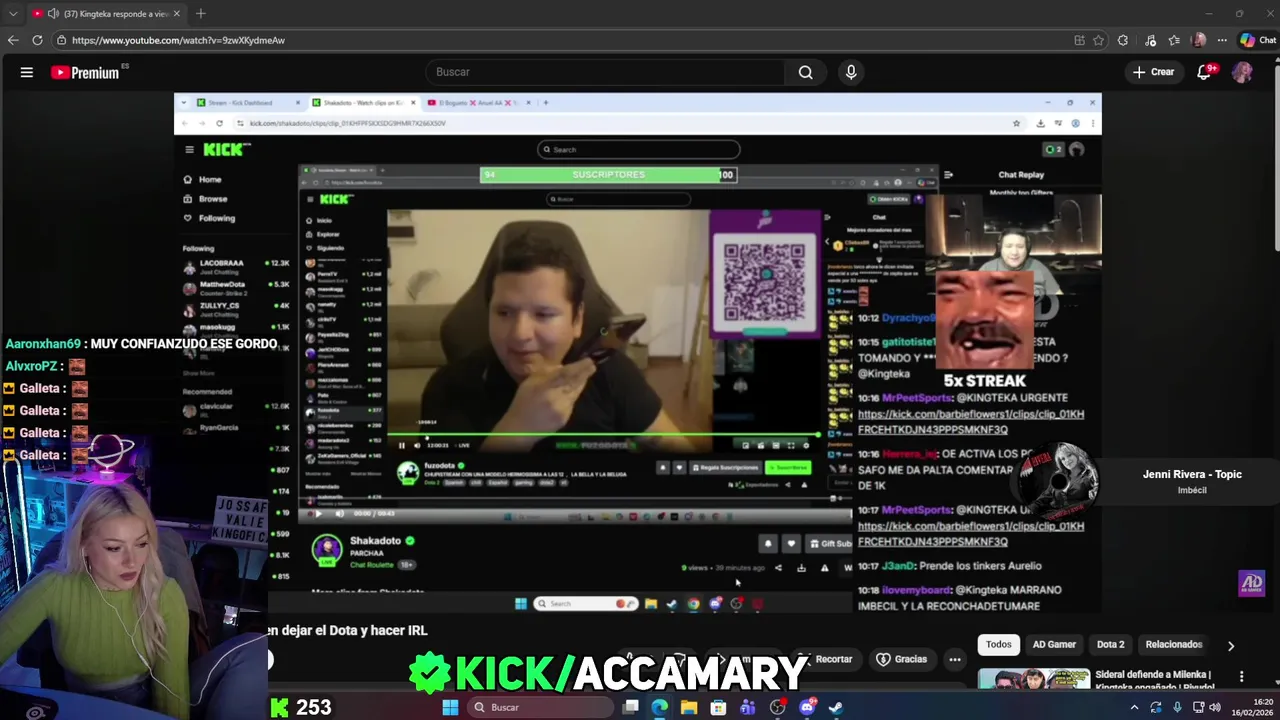Click the YouTube search magnifier button

click(x=805, y=72)
